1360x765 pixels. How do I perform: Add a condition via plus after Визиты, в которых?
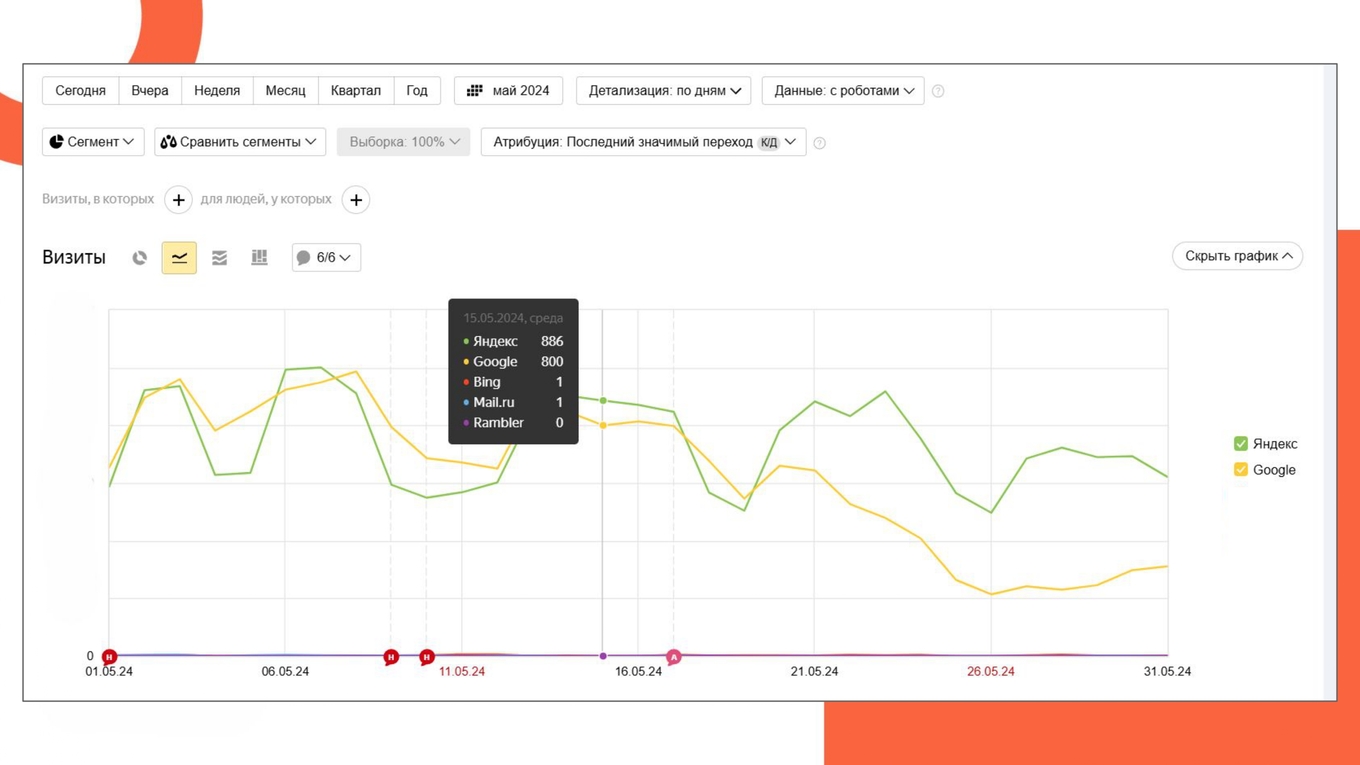pyautogui.click(x=178, y=199)
